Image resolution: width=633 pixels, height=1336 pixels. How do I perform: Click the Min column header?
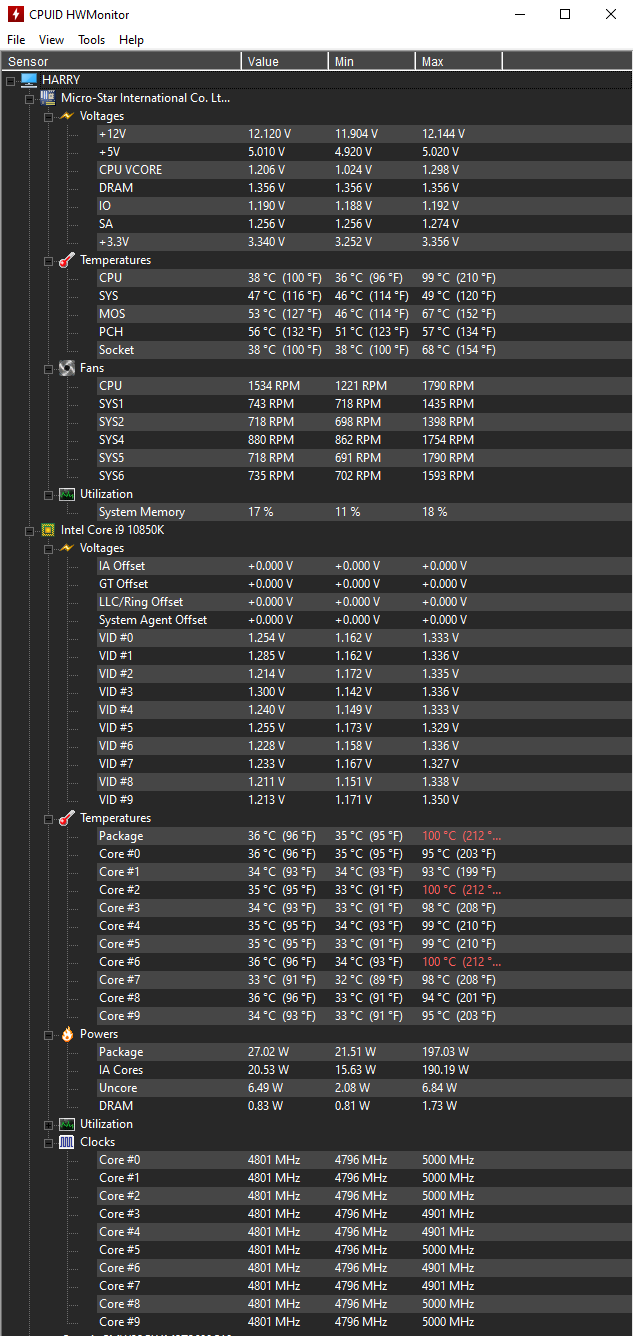click(372, 62)
